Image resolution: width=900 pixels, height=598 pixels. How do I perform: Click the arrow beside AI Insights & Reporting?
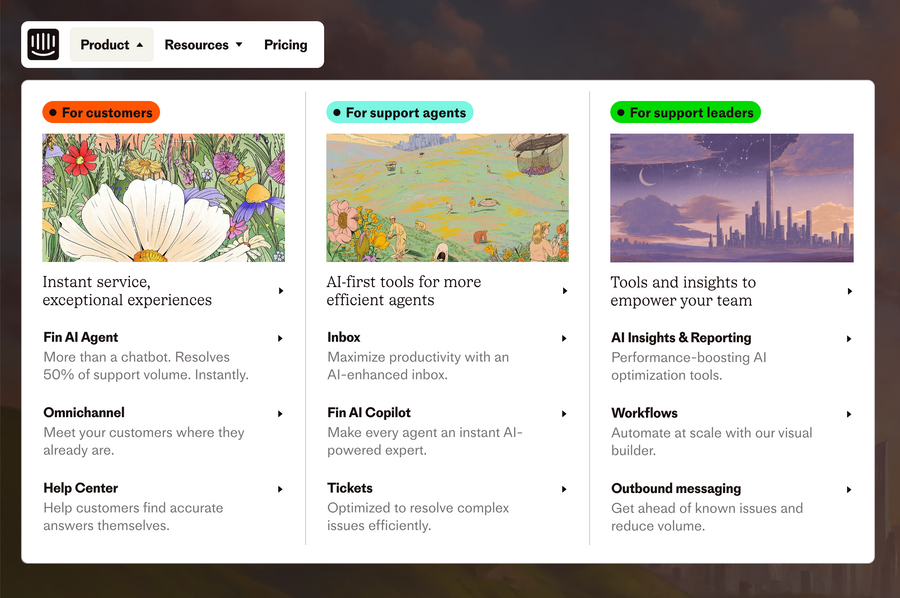point(848,338)
